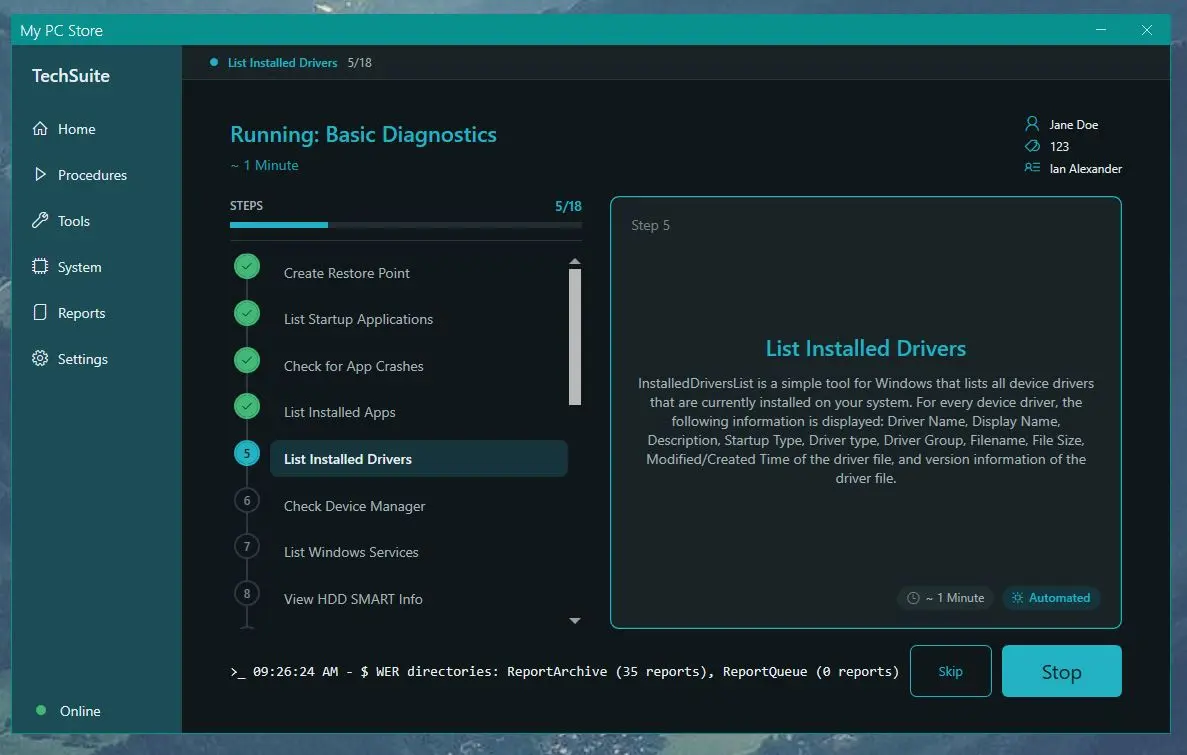Select the highlighted List Installed Drivers step
This screenshot has height=755, width=1187.
[x=419, y=459]
